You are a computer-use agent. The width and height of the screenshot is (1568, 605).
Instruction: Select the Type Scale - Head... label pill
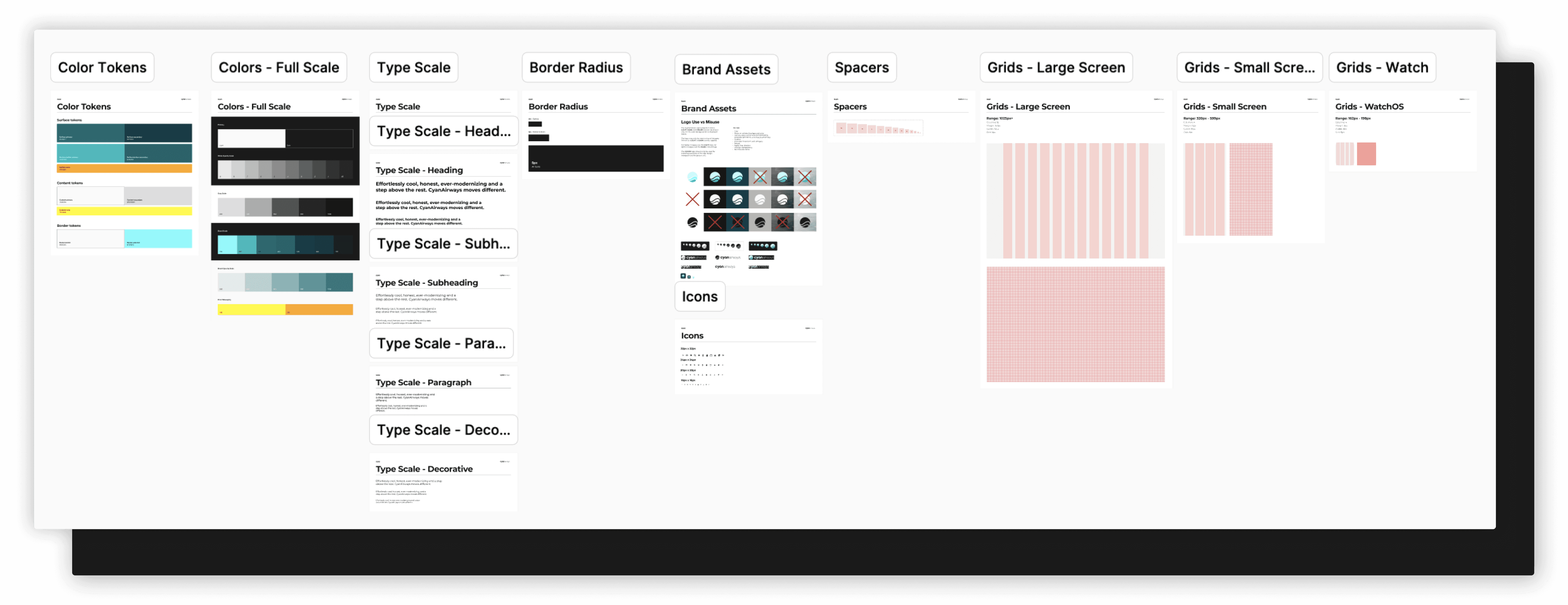(444, 131)
